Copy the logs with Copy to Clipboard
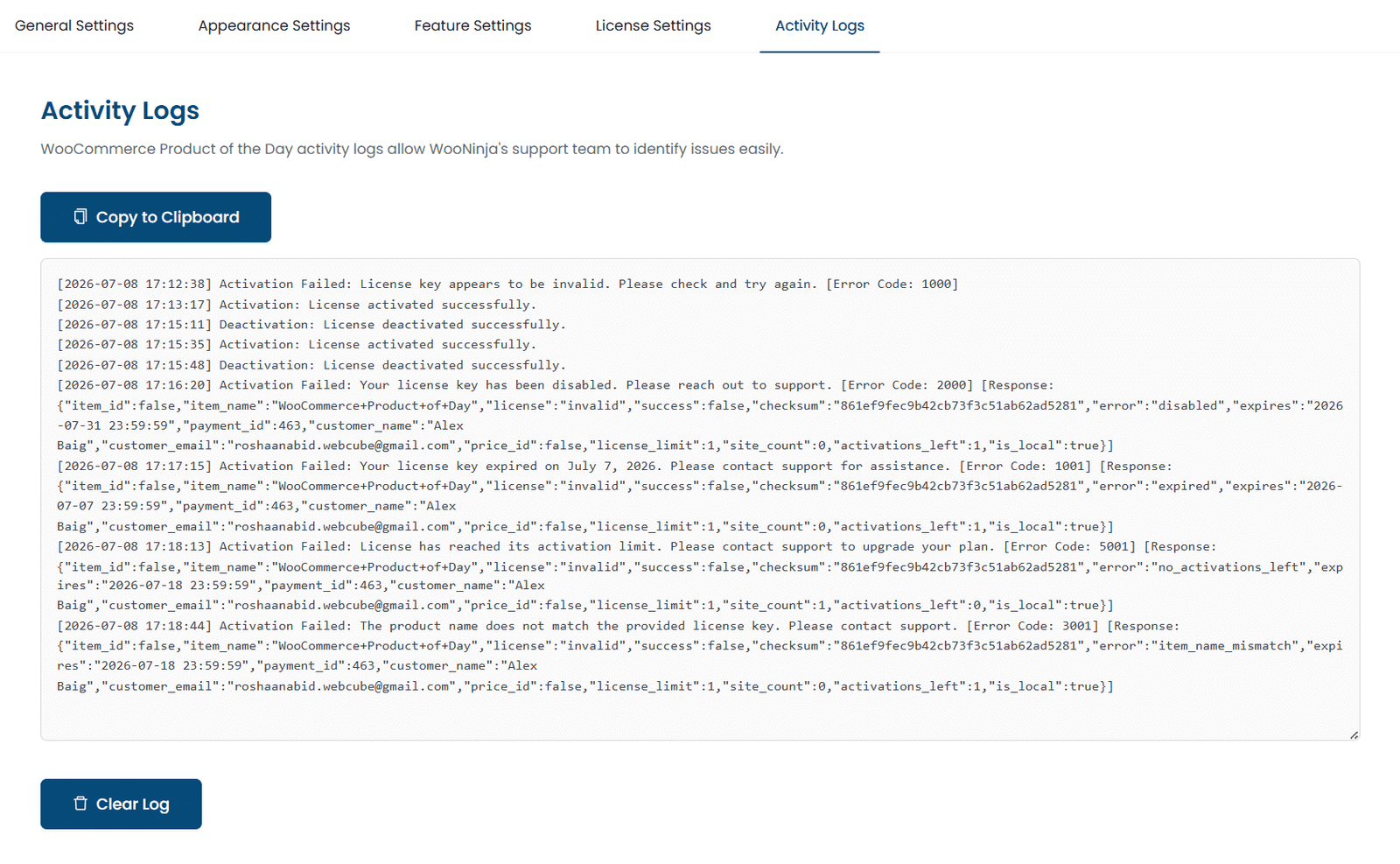1400x864 pixels. 156,217
